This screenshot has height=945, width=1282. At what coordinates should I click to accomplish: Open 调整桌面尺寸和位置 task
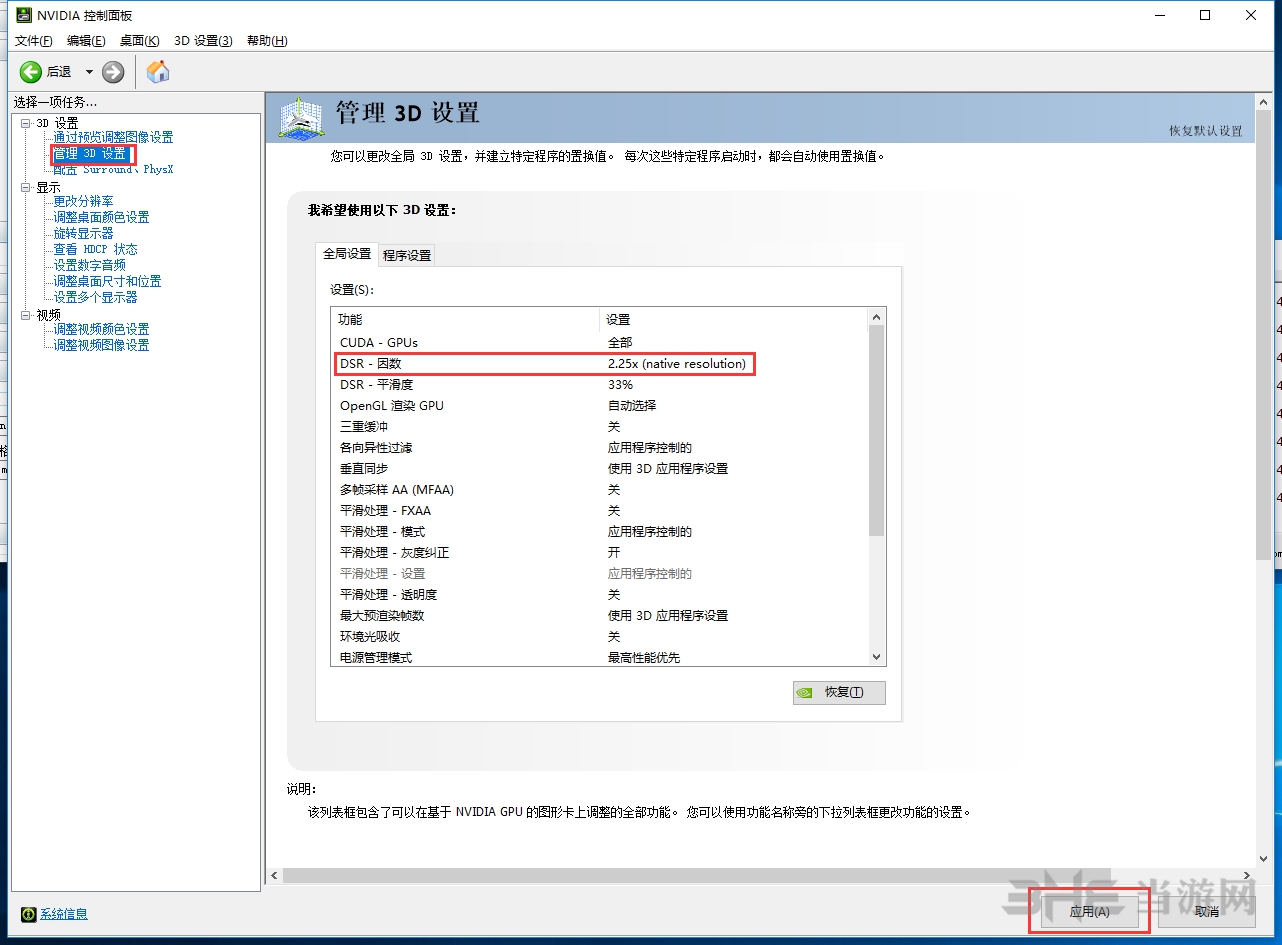pyautogui.click(x=107, y=281)
